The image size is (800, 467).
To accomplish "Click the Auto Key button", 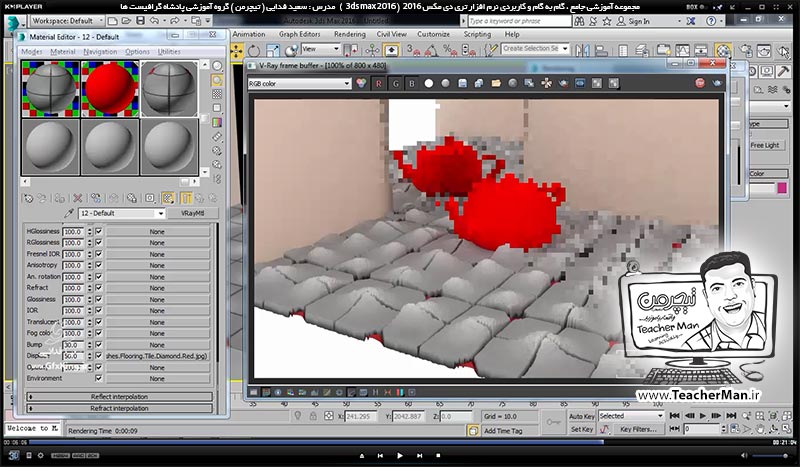I will pos(582,416).
